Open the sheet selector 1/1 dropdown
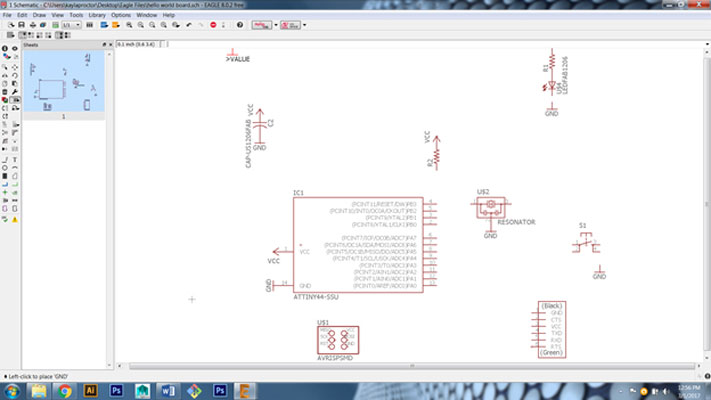The image size is (711, 400). (x=72, y=25)
